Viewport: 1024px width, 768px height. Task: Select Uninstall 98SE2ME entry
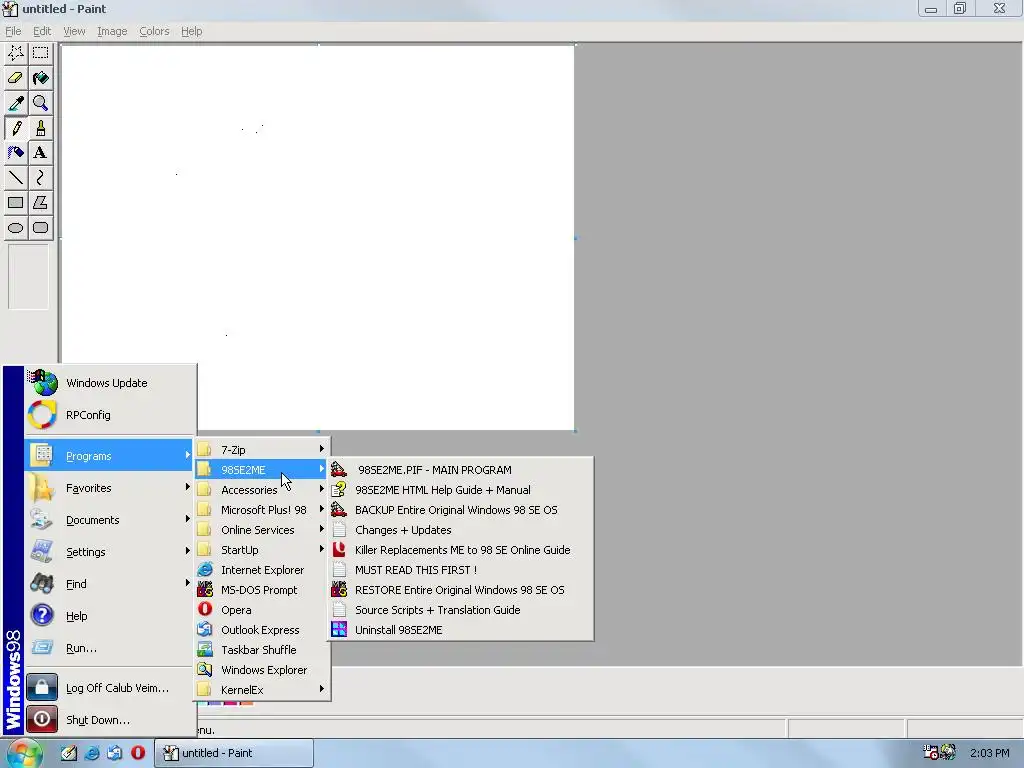(461, 630)
